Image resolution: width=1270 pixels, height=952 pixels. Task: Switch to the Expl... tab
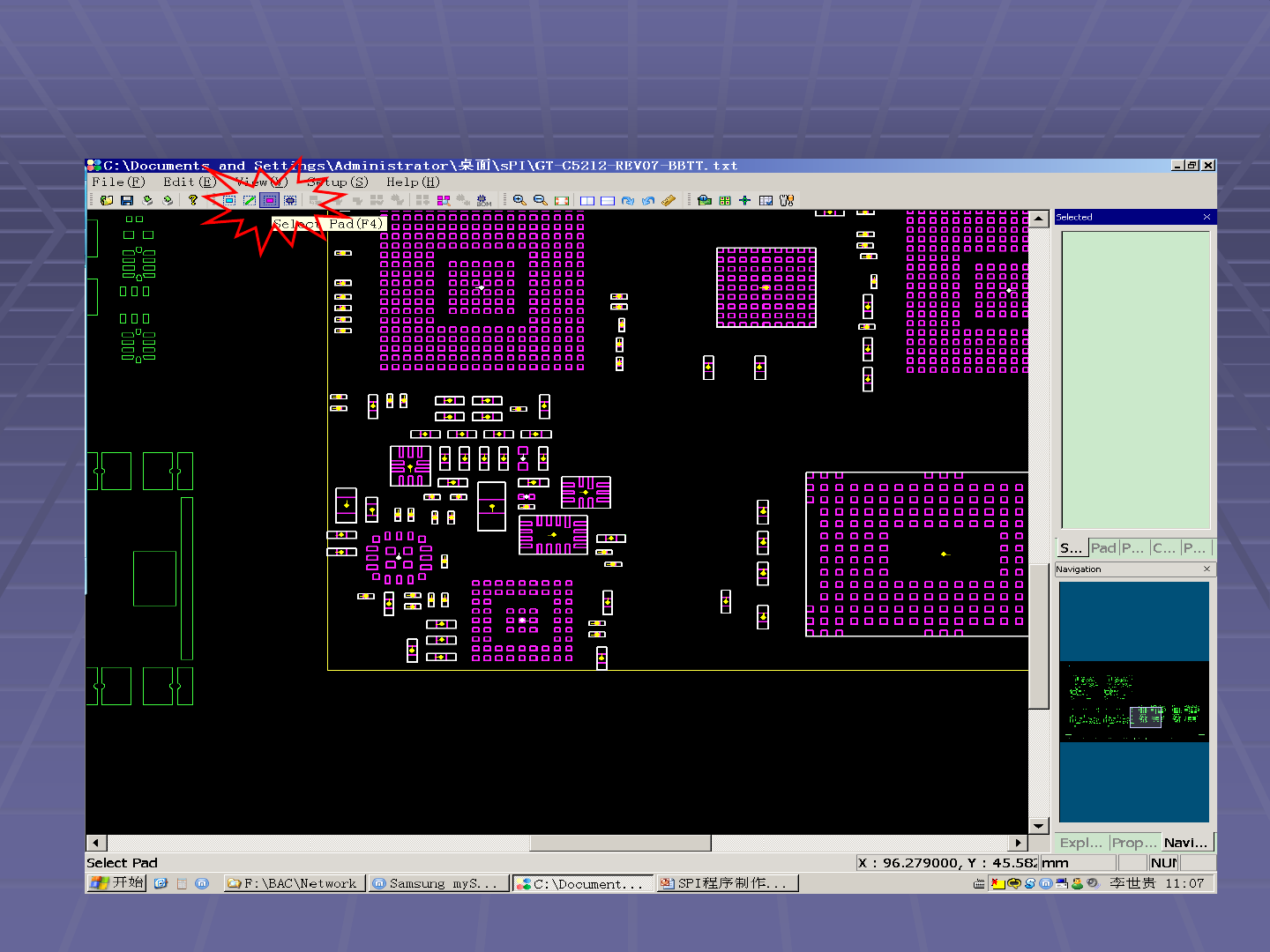[1080, 843]
